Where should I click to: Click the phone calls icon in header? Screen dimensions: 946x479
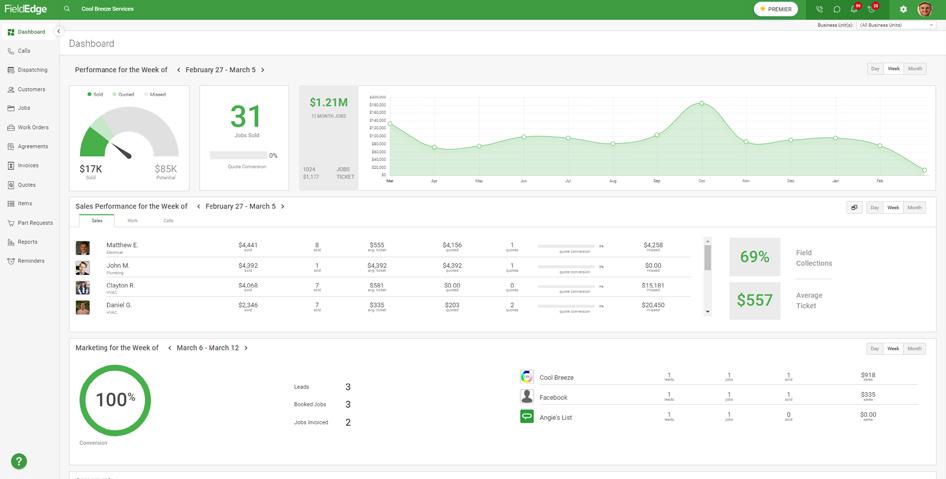(819, 9)
